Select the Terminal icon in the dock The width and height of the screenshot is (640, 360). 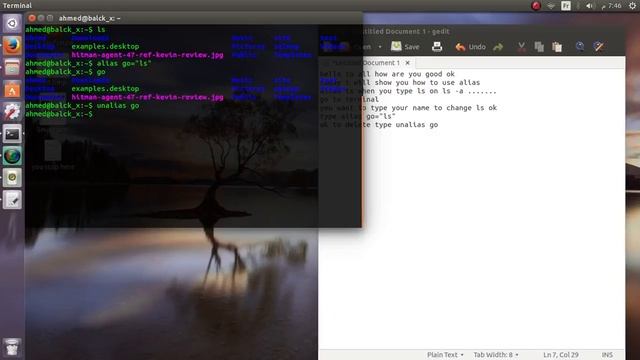coord(12,134)
